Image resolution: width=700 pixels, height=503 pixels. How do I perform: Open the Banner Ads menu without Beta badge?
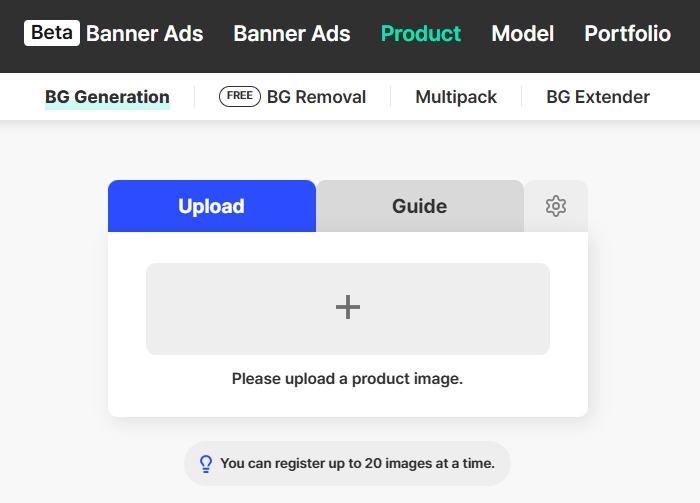(x=292, y=33)
